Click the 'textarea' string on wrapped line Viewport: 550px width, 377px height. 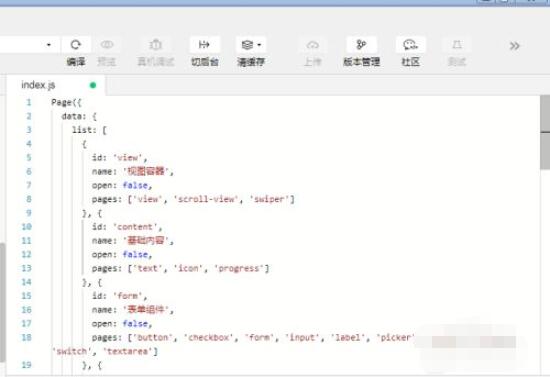[128, 351]
